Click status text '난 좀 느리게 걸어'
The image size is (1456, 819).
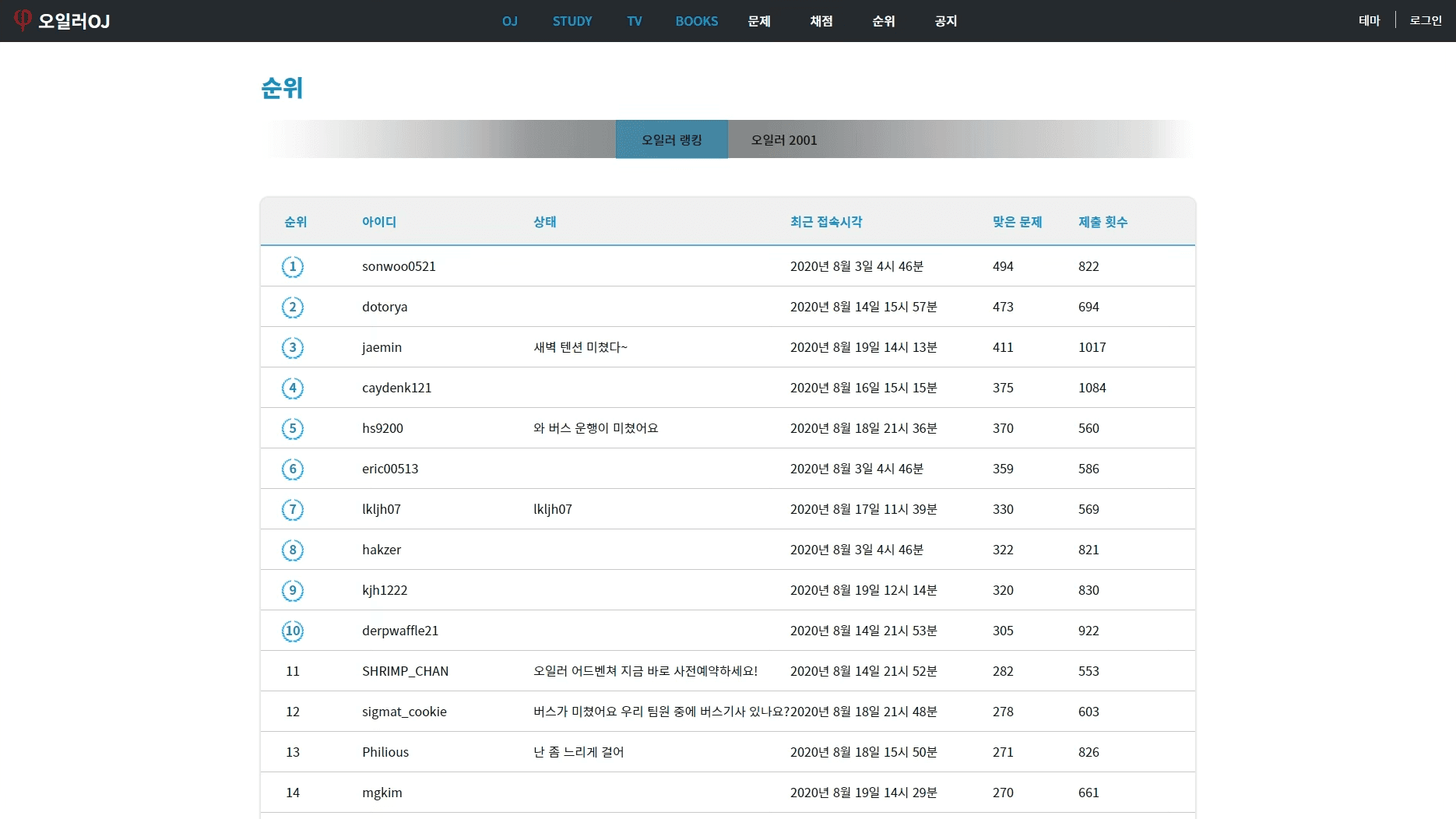(579, 752)
